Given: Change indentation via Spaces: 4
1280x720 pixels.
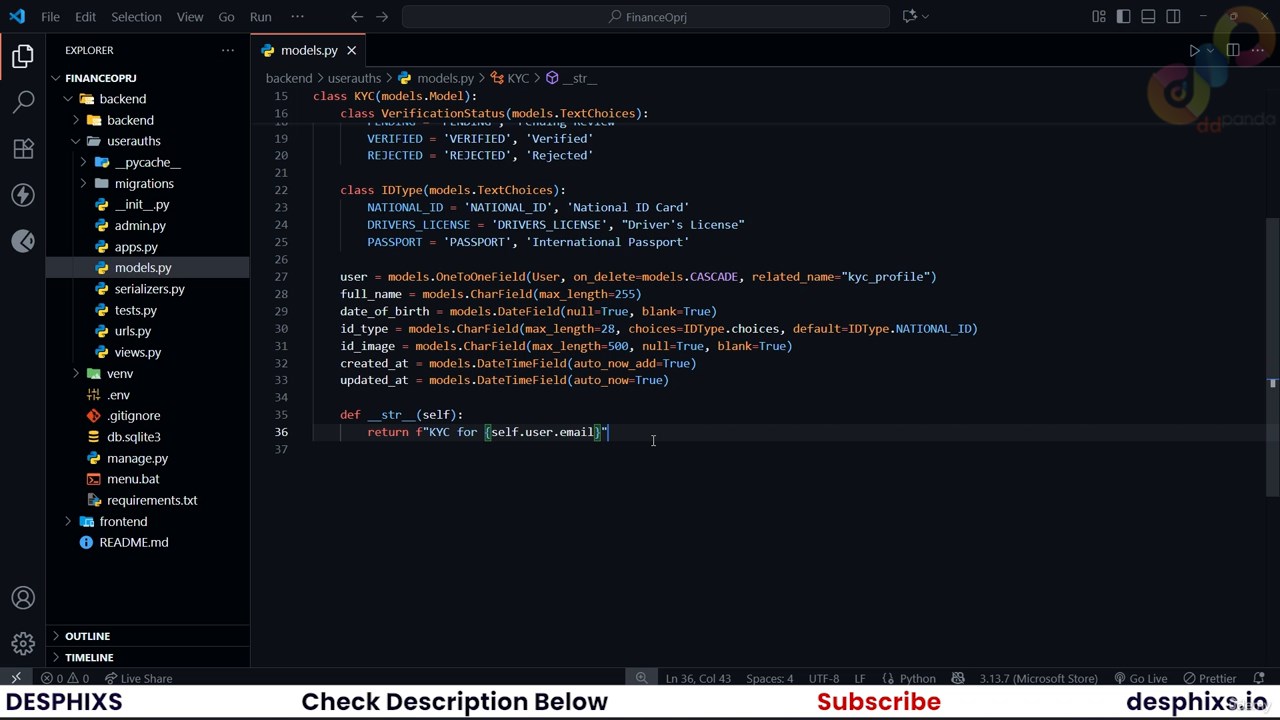Looking at the screenshot, I should click(x=769, y=678).
